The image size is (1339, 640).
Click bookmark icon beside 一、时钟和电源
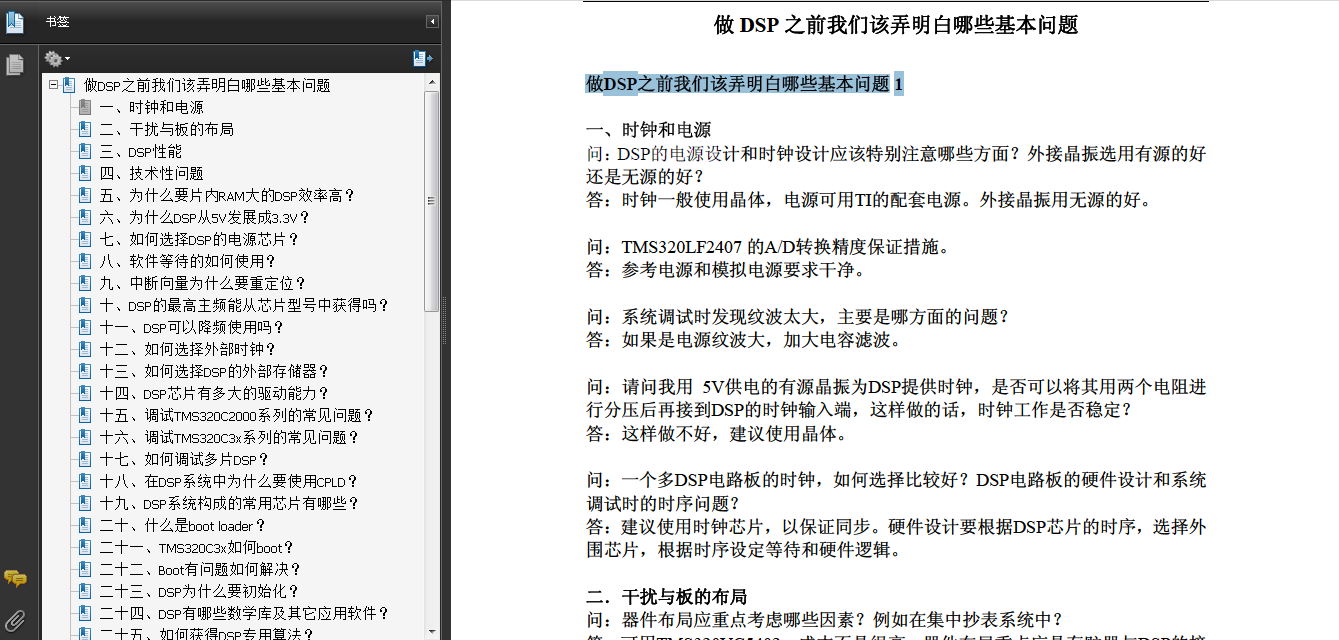(85, 107)
